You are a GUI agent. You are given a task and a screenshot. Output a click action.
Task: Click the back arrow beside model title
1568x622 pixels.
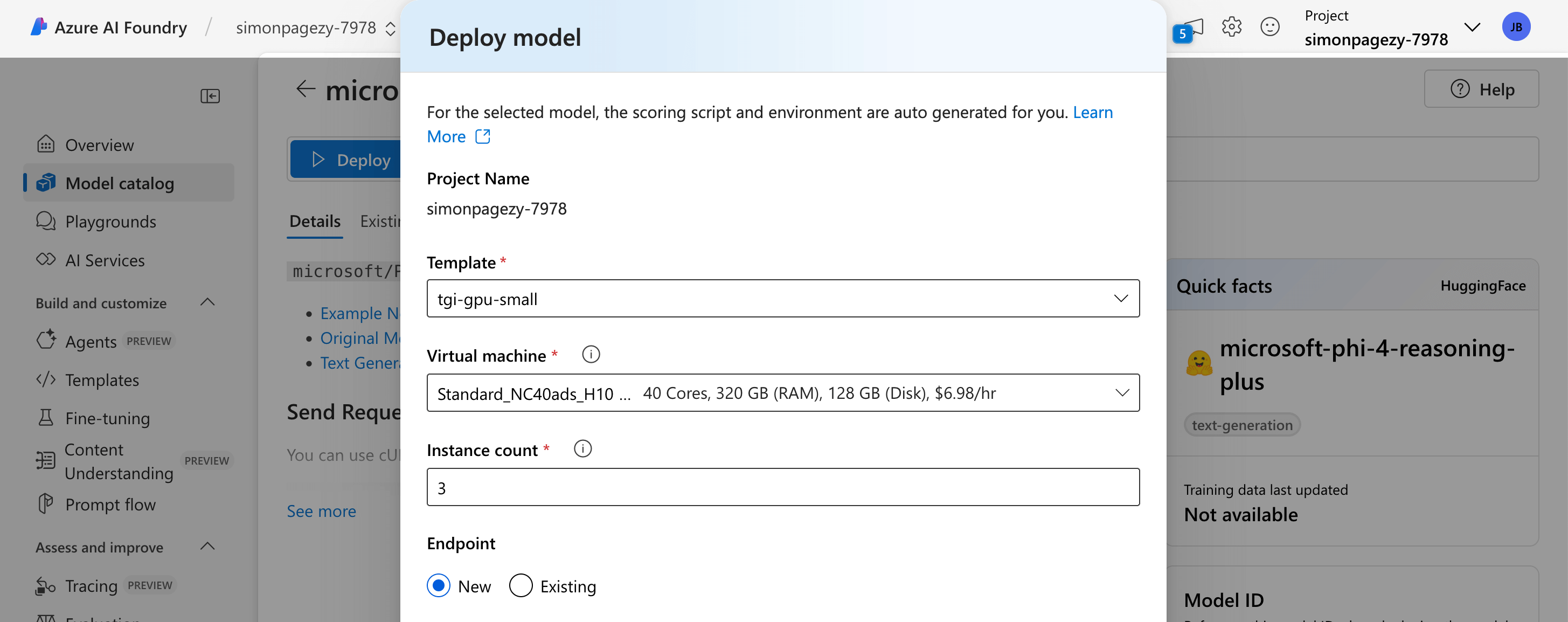306,89
